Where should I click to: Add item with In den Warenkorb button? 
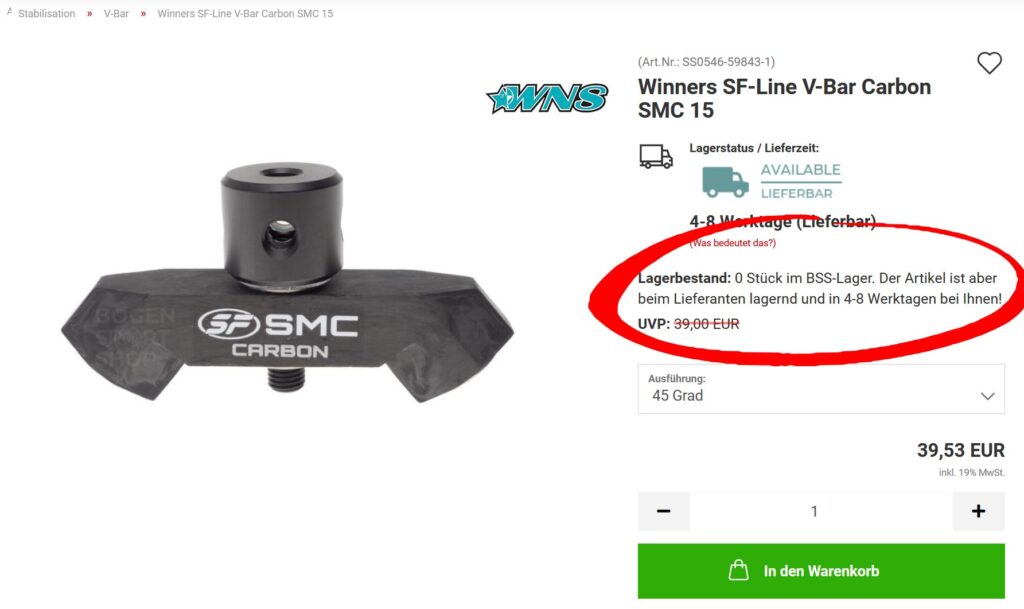point(821,571)
